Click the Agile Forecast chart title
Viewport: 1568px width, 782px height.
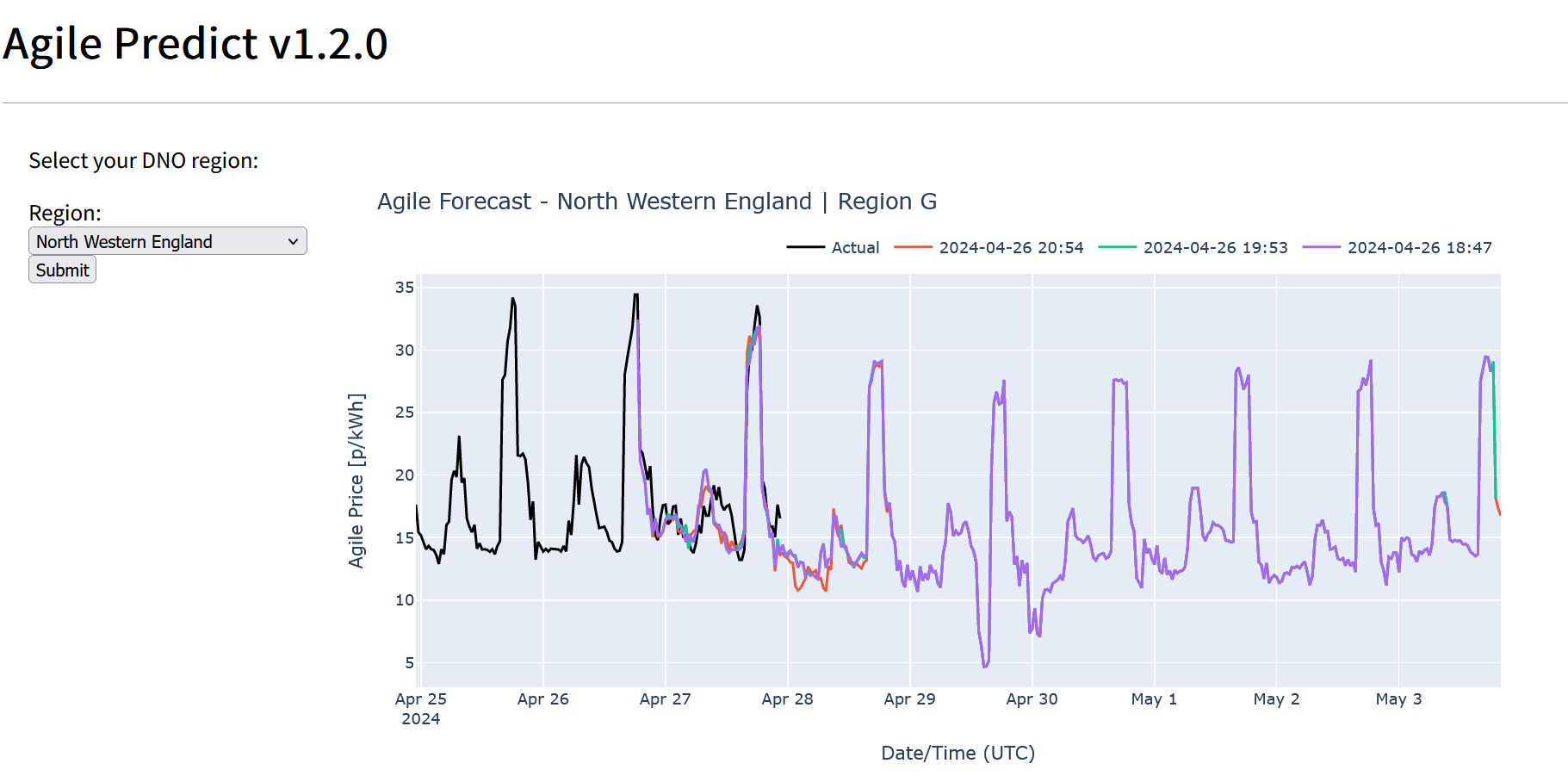click(656, 202)
